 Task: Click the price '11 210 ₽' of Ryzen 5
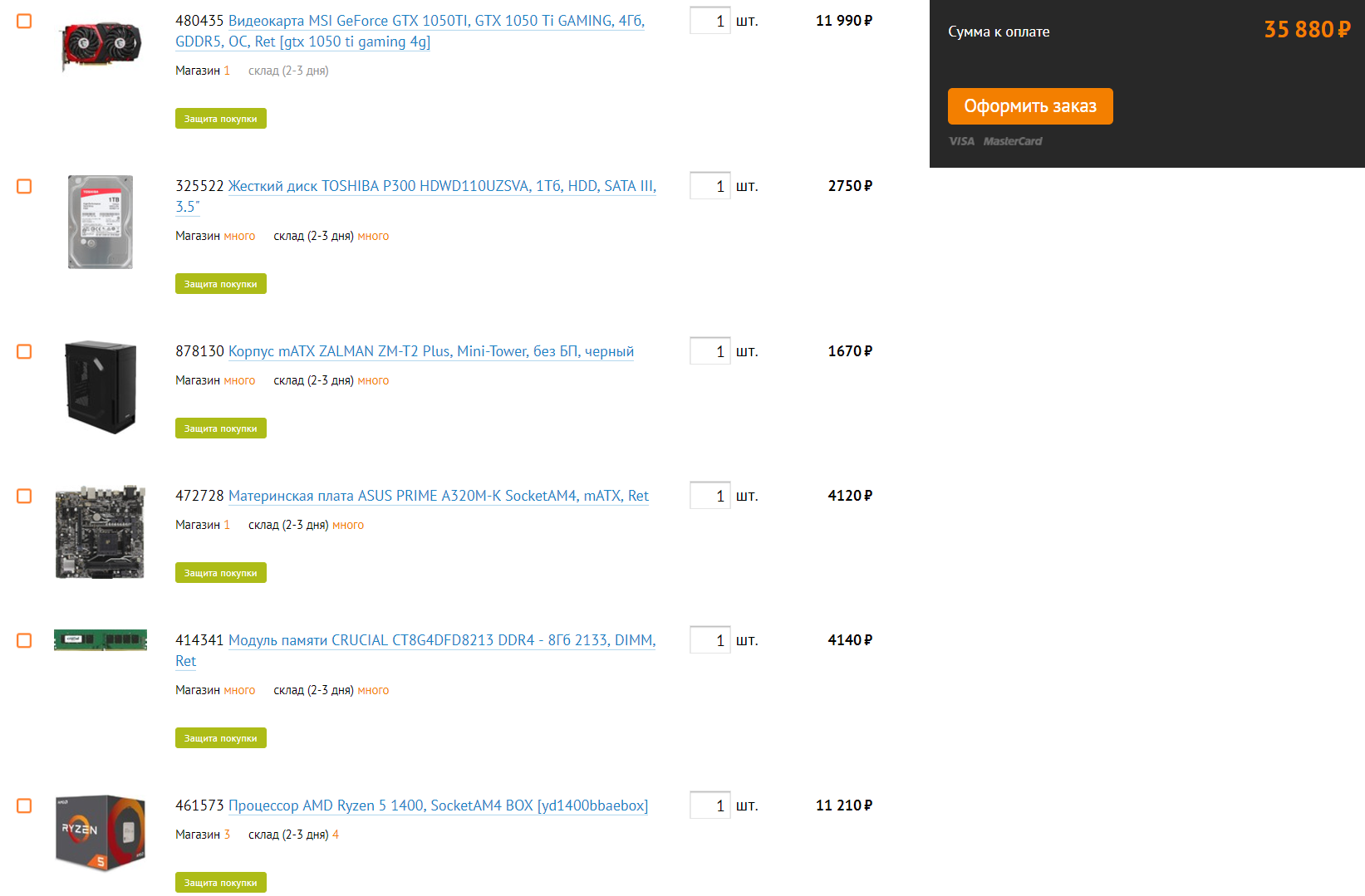844,805
